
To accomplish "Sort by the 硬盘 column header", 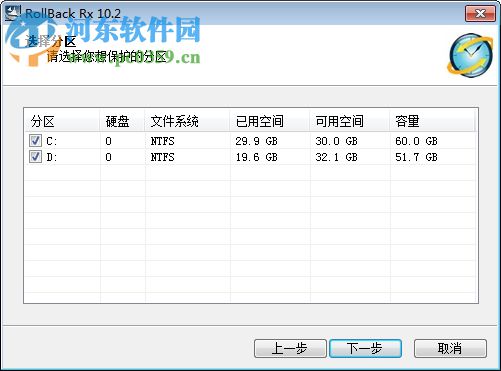I will [122, 121].
